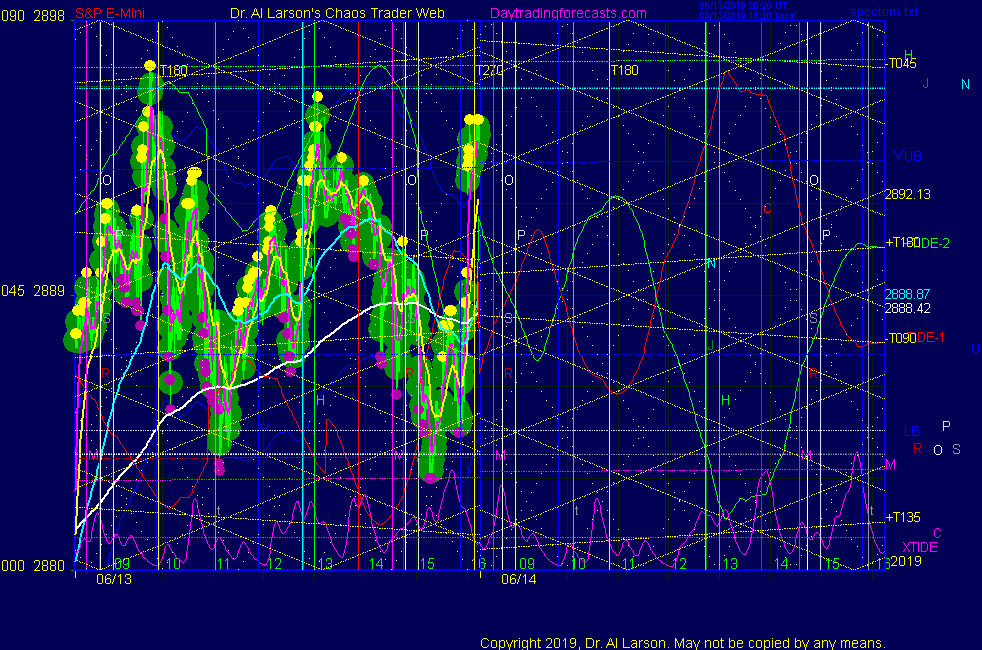982x650 pixels.
Task: Click the Daytradingforecasts.com link text
Action: pos(567,13)
